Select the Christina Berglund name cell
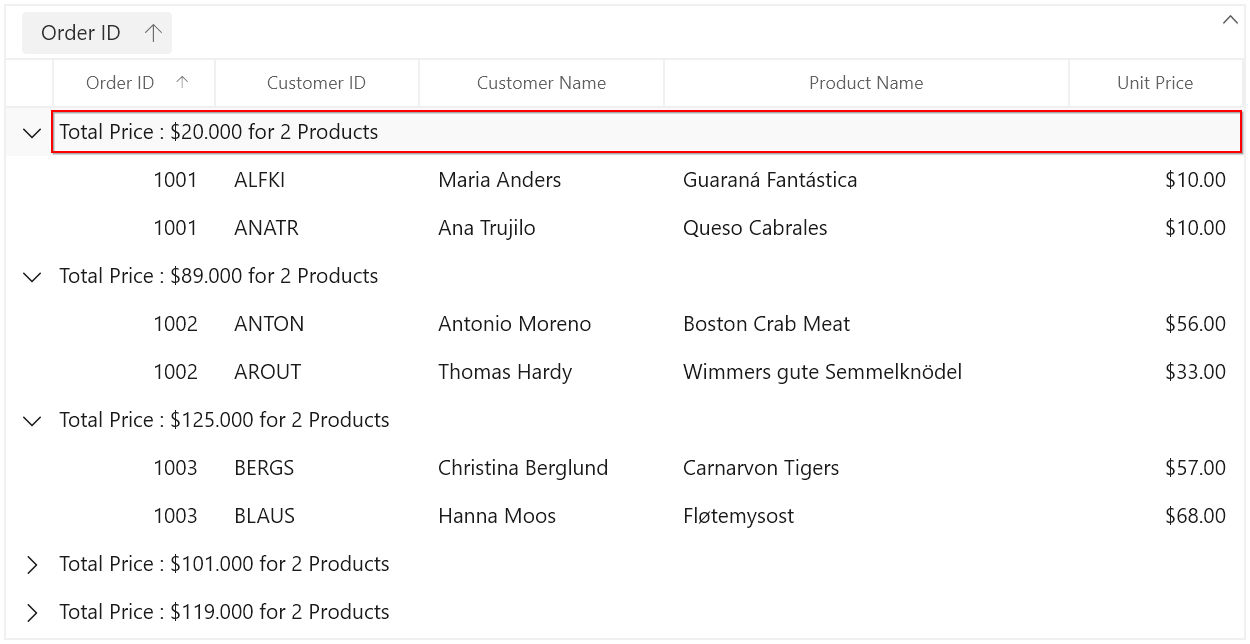The width and height of the screenshot is (1250, 644). pyautogui.click(x=542, y=468)
